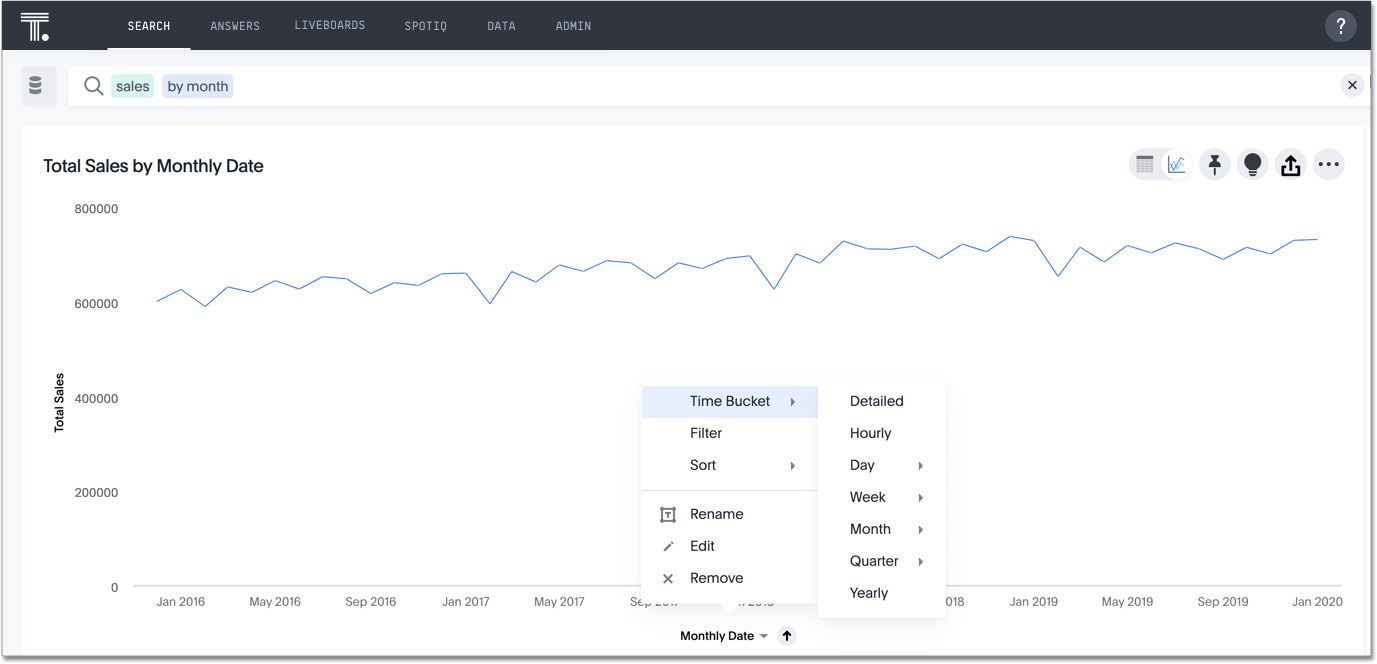This screenshot has width=1377, height=664.
Task: Open the more options ellipsis menu
Action: [x=1328, y=165]
